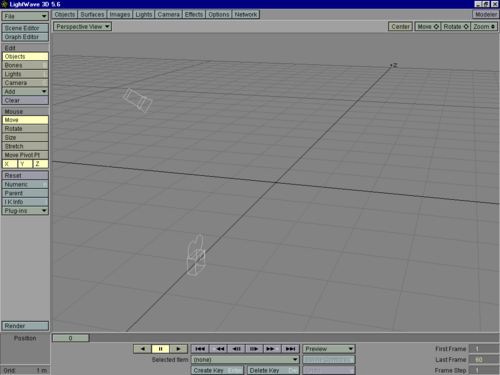Activate the Move mouse mode
Screen dimensions: 500x375
pyautogui.click(x=25, y=120)
